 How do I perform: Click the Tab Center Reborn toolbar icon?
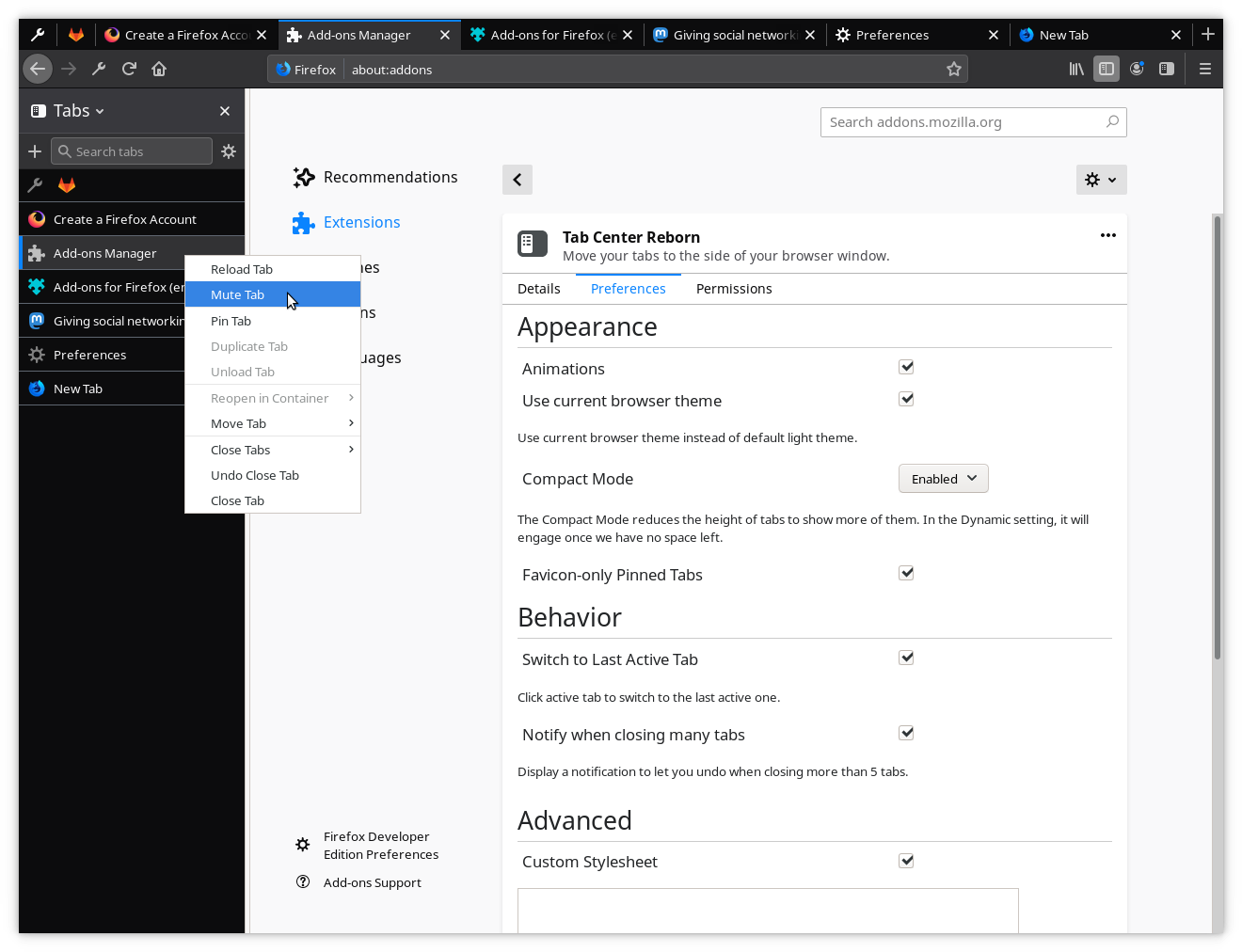click(x=1167, y=69)
